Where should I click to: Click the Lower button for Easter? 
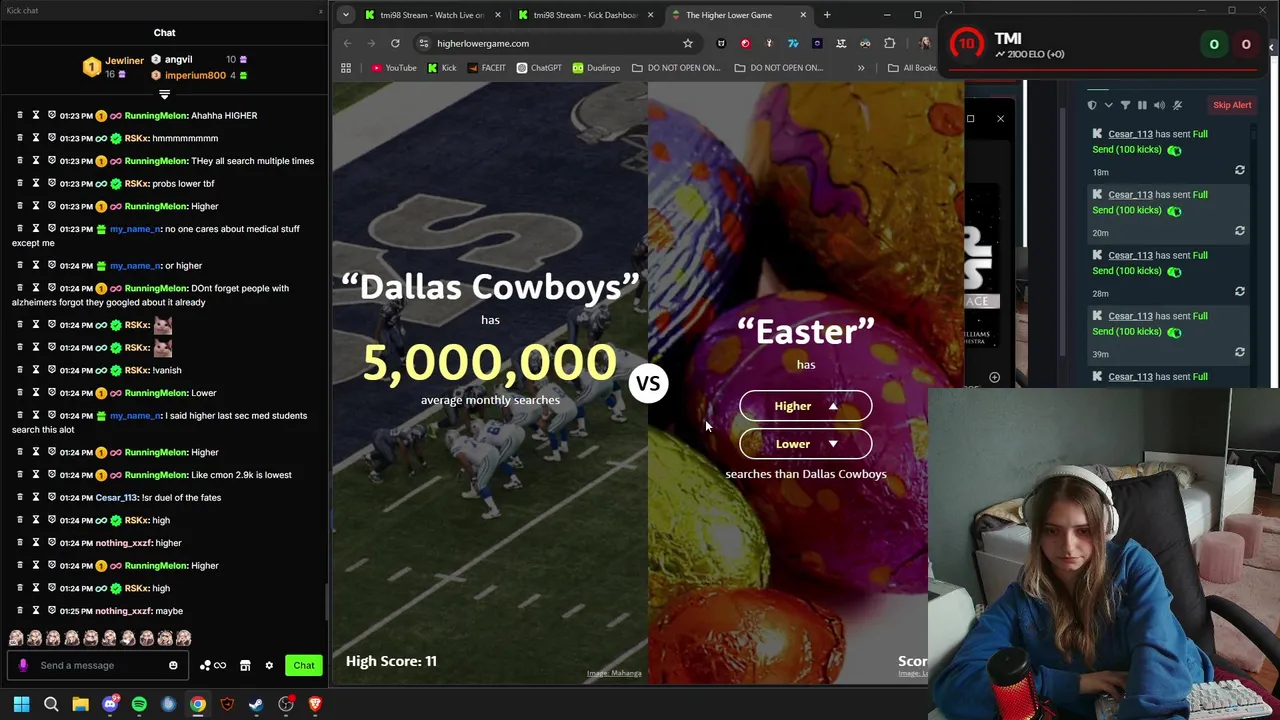click(805, 444)
